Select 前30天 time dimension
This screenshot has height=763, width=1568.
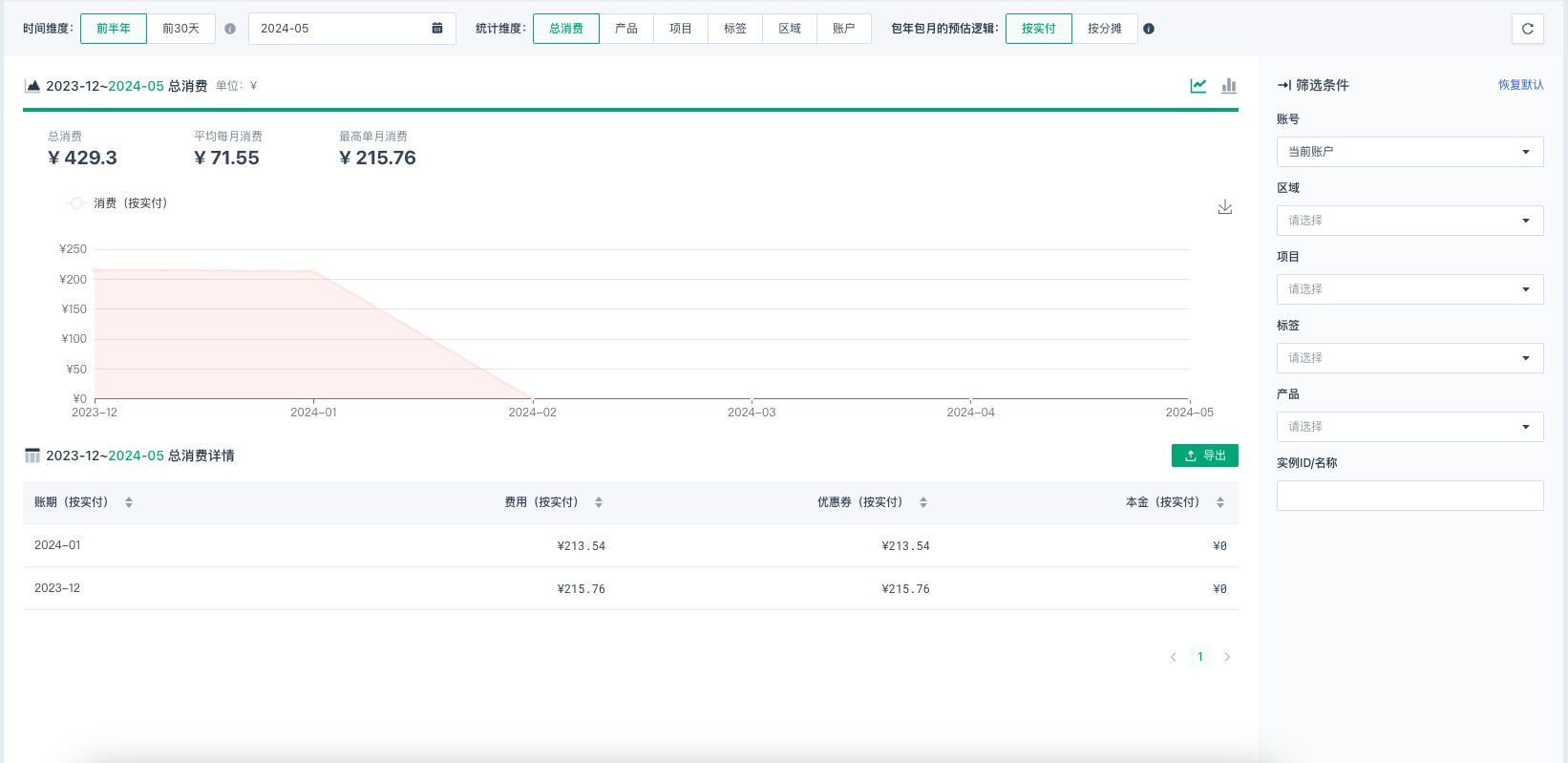point(180,29)
